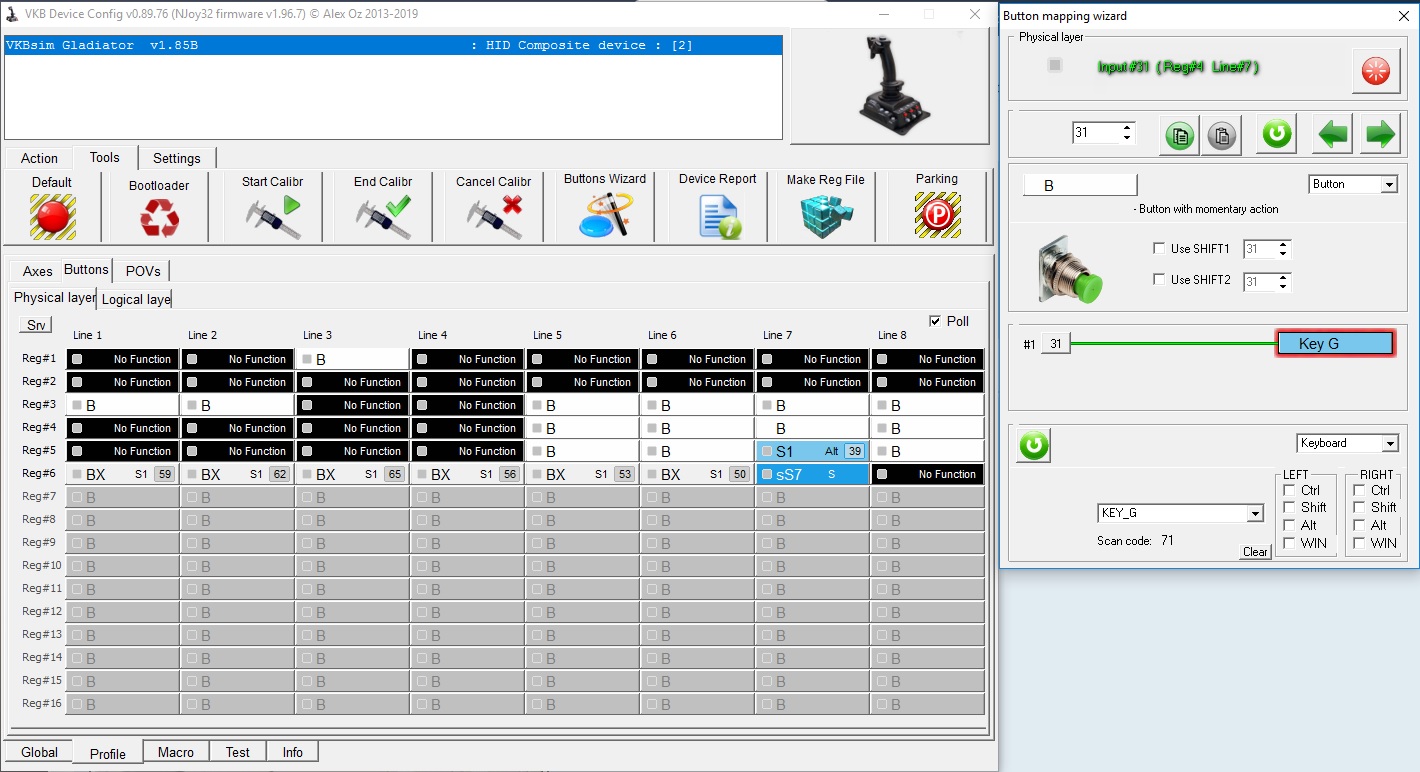Check RIGHT WIN modifier

pos(1359,543)
